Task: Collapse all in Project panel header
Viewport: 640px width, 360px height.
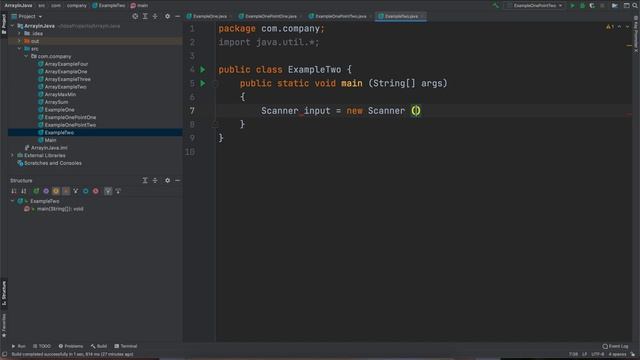Action: click(x=155, y=16)
